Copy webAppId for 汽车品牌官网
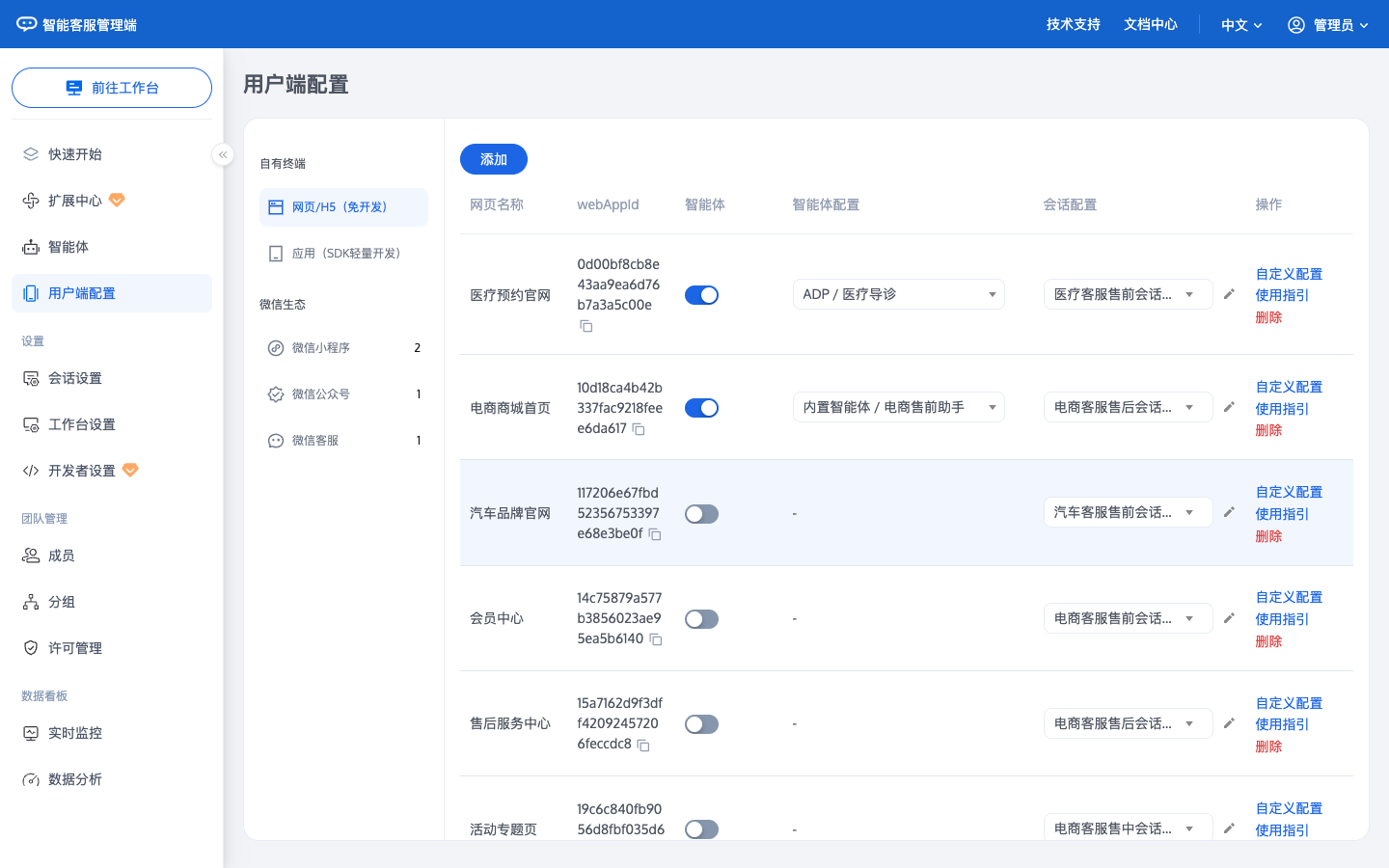The image size is (1389, 868). [655, 534]
